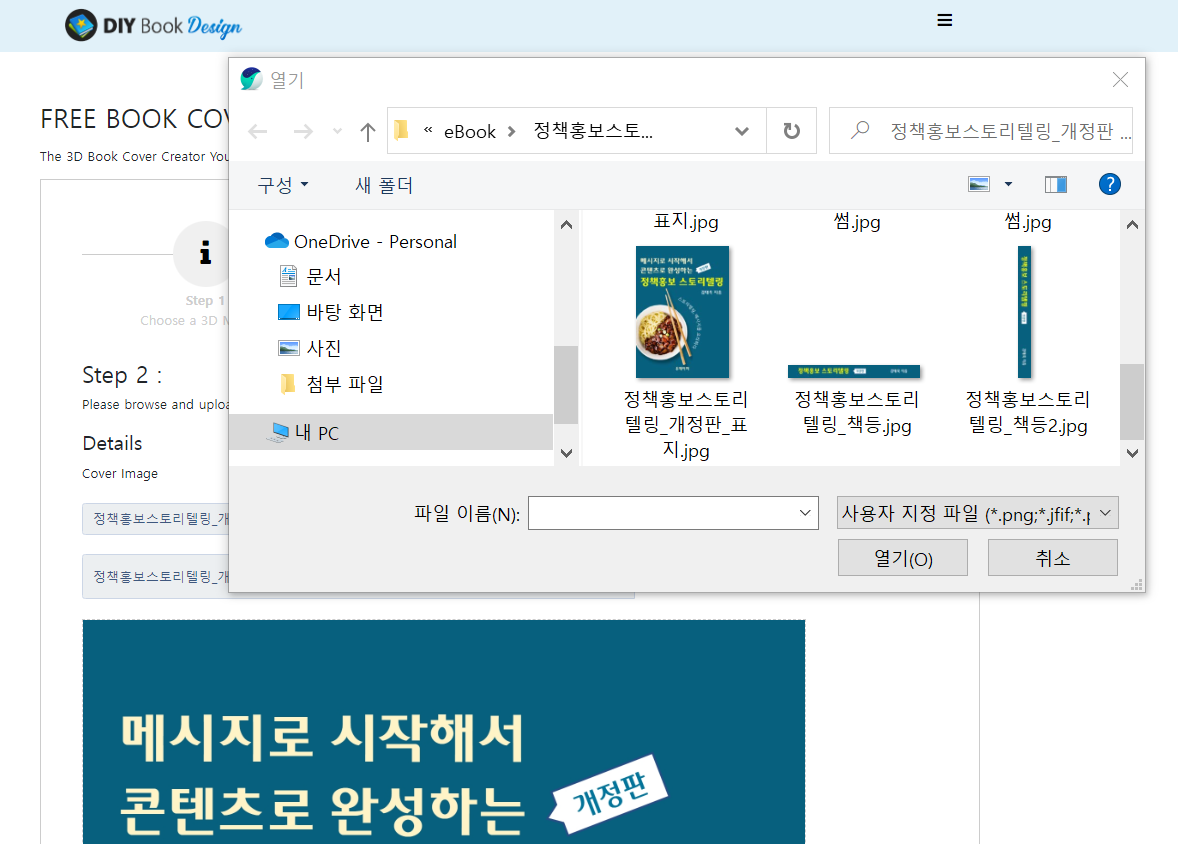Click 취소 to cancel the dialog
Viewport: 1178px width, 844px height.
1052,557
